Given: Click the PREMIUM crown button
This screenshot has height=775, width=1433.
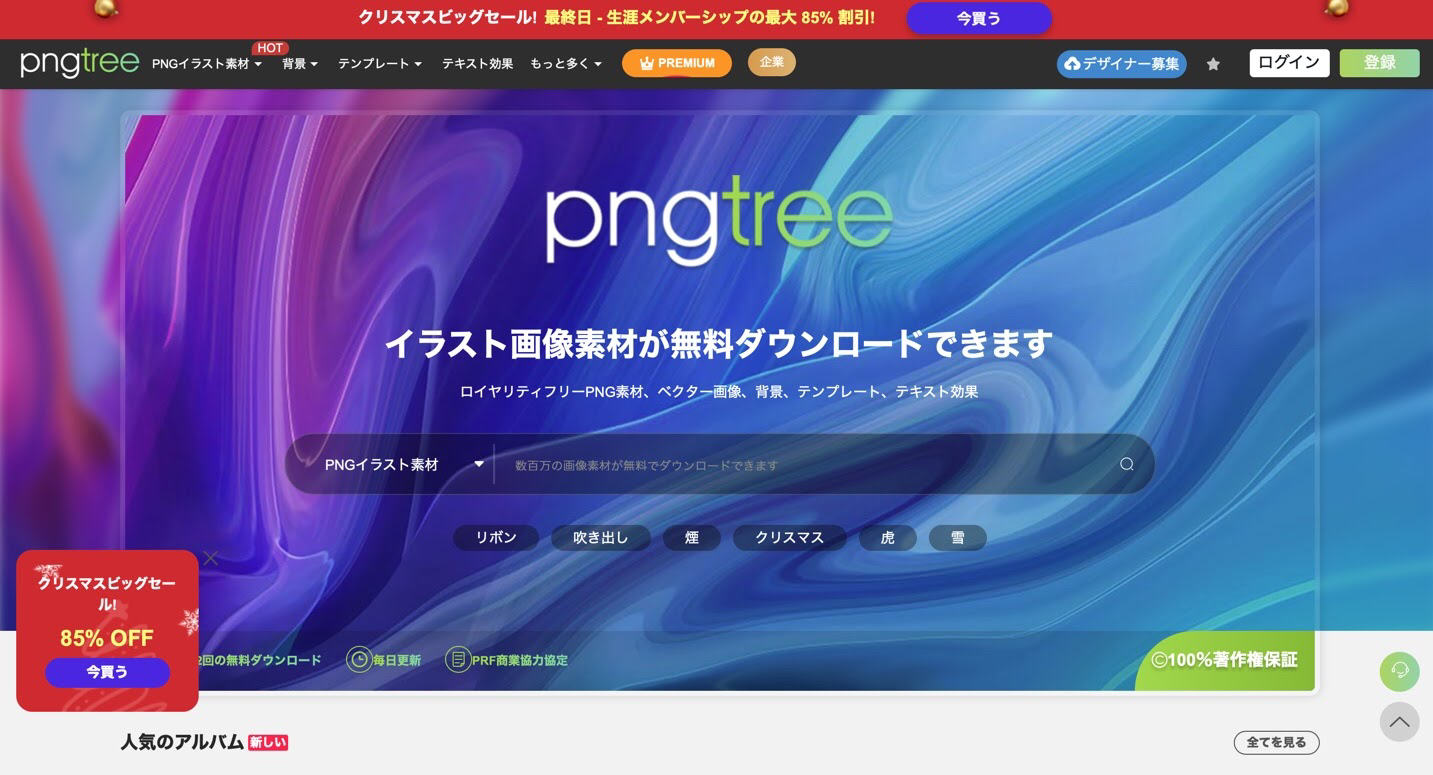Looking at the screenshot, I should coord(677,63).
